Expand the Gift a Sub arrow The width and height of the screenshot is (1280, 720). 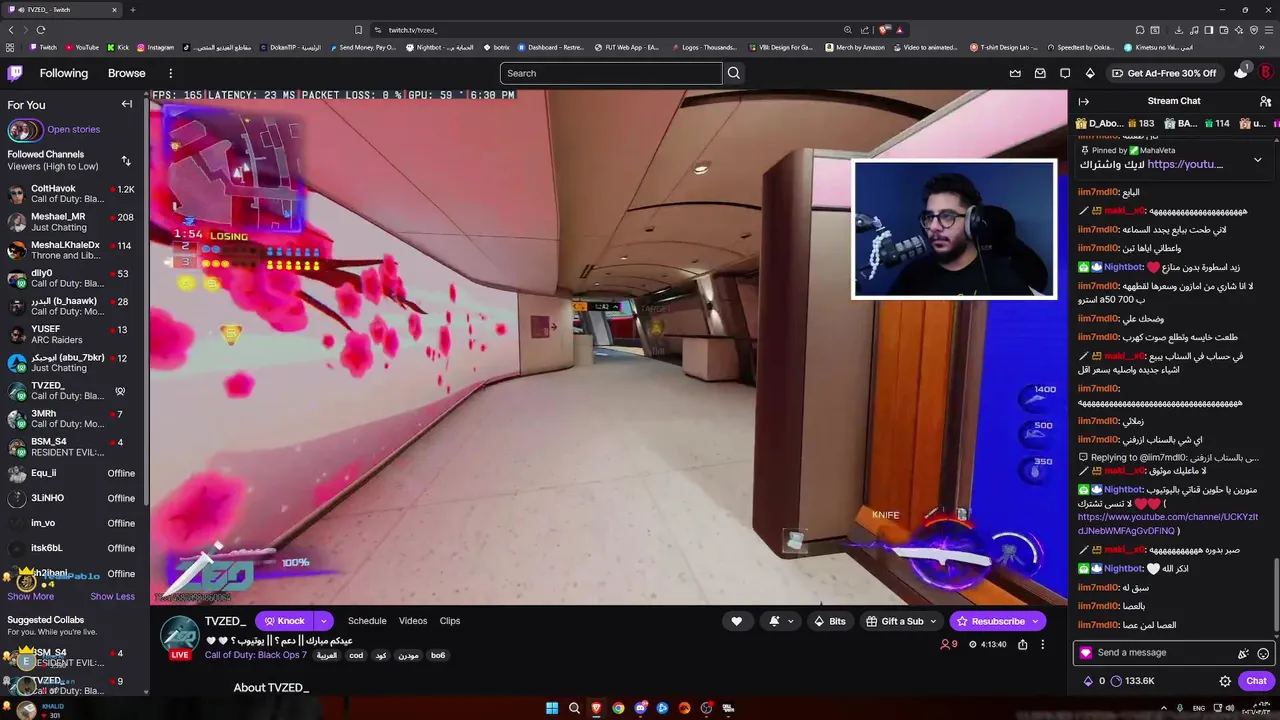[934, 621]
